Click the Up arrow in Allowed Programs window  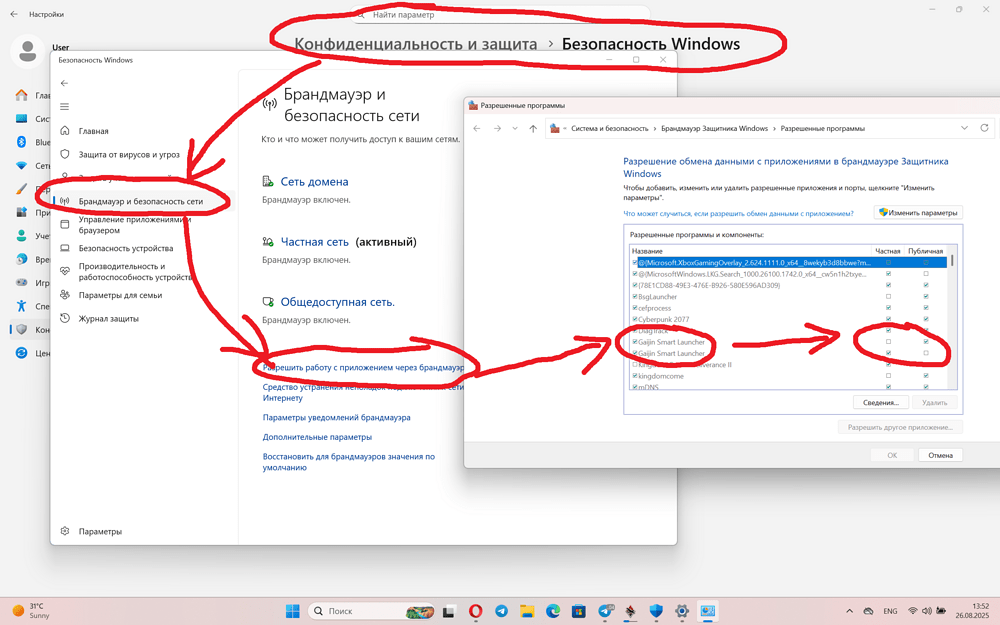coord(533,128)
